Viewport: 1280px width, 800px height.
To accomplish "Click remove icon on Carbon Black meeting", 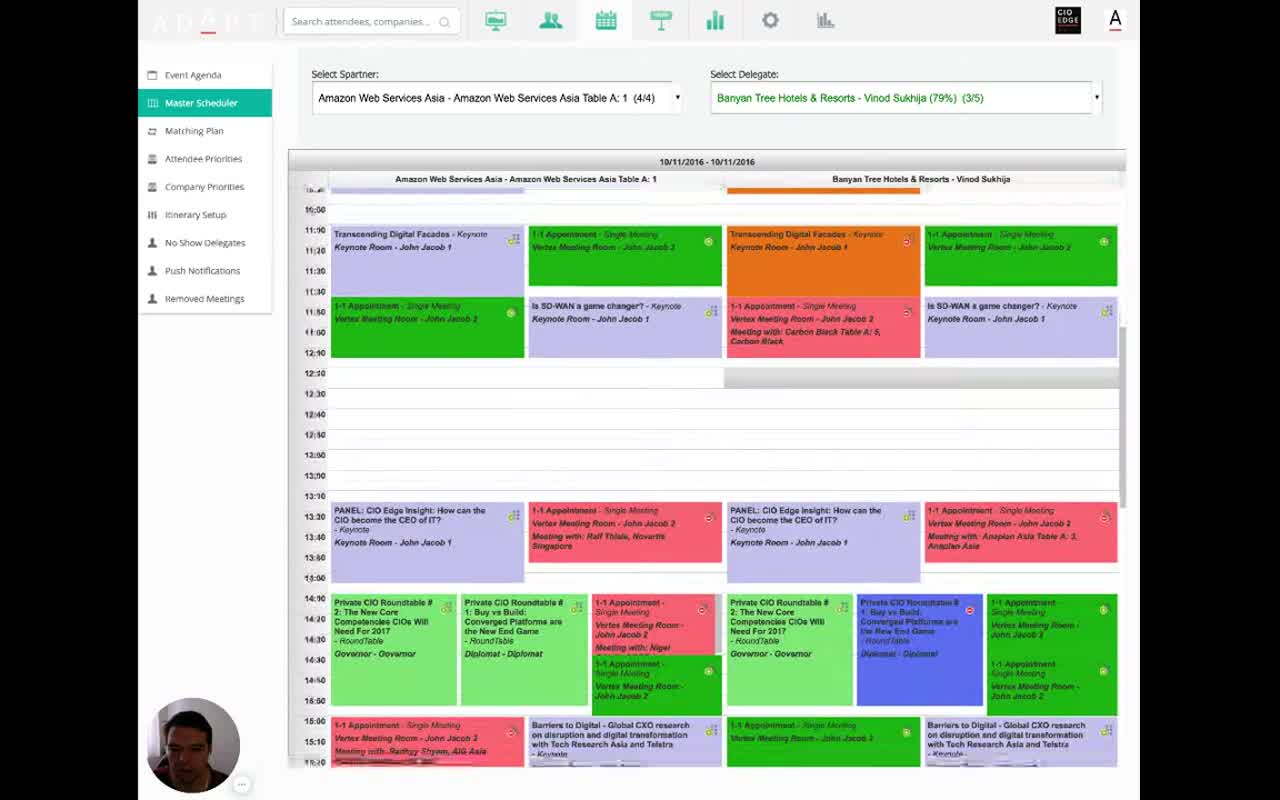I will 907,312.
